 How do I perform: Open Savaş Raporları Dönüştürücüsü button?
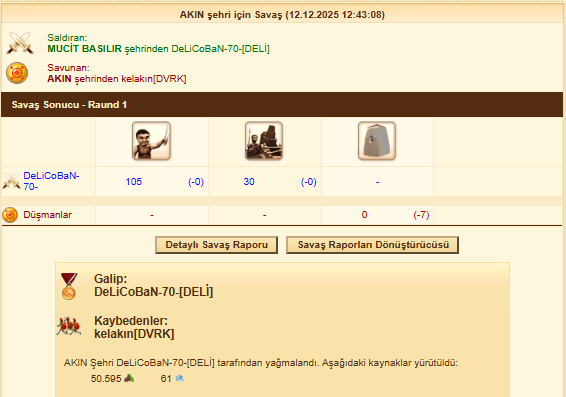(x=373, y=245)
